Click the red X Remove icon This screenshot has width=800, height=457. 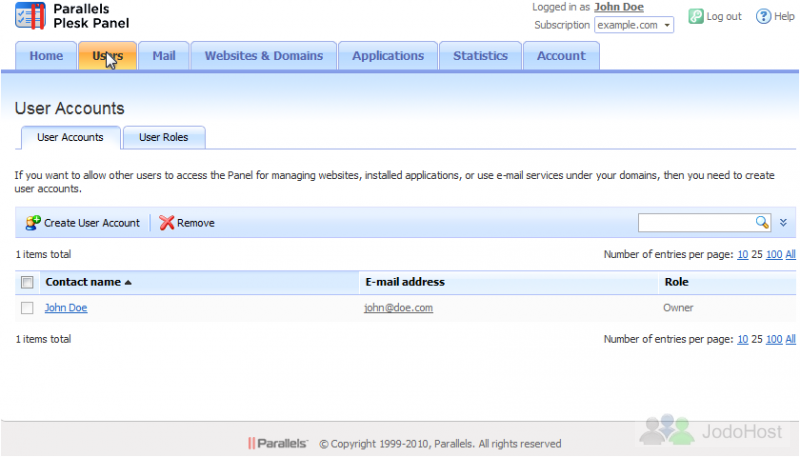tap(166, 223)
